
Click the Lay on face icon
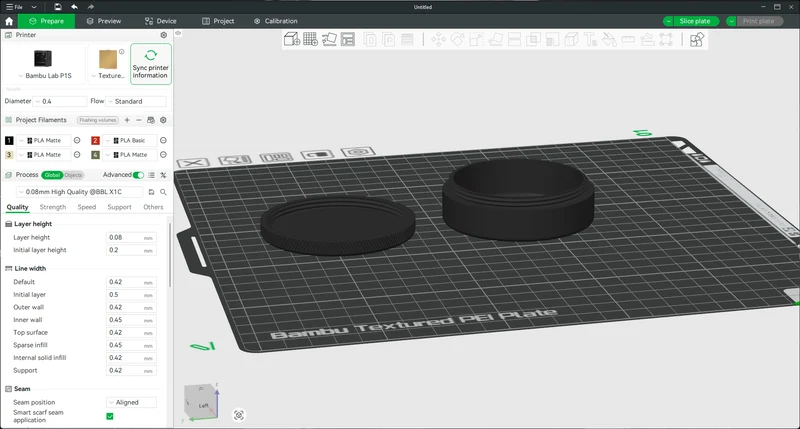coord(495,39)
